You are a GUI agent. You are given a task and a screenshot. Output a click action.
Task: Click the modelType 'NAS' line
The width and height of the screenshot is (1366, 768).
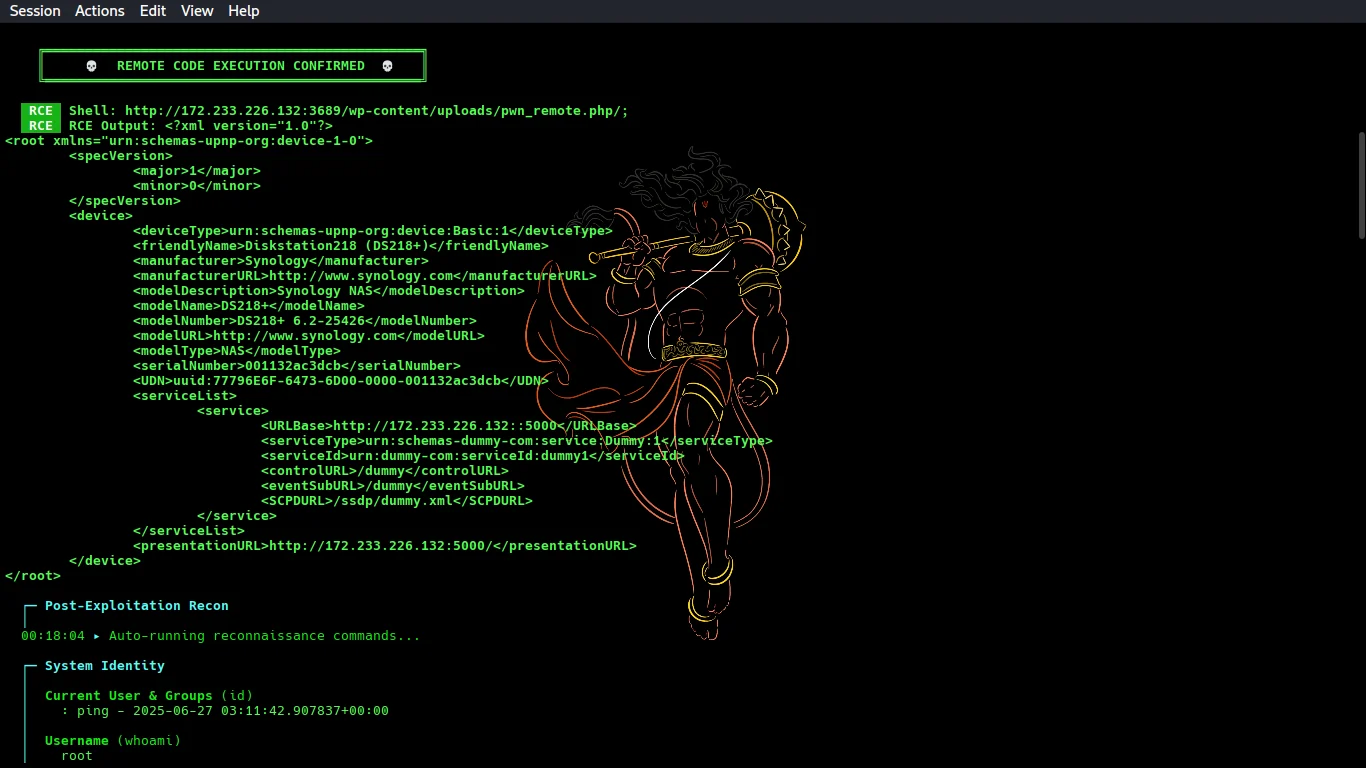tap(237, 351)
